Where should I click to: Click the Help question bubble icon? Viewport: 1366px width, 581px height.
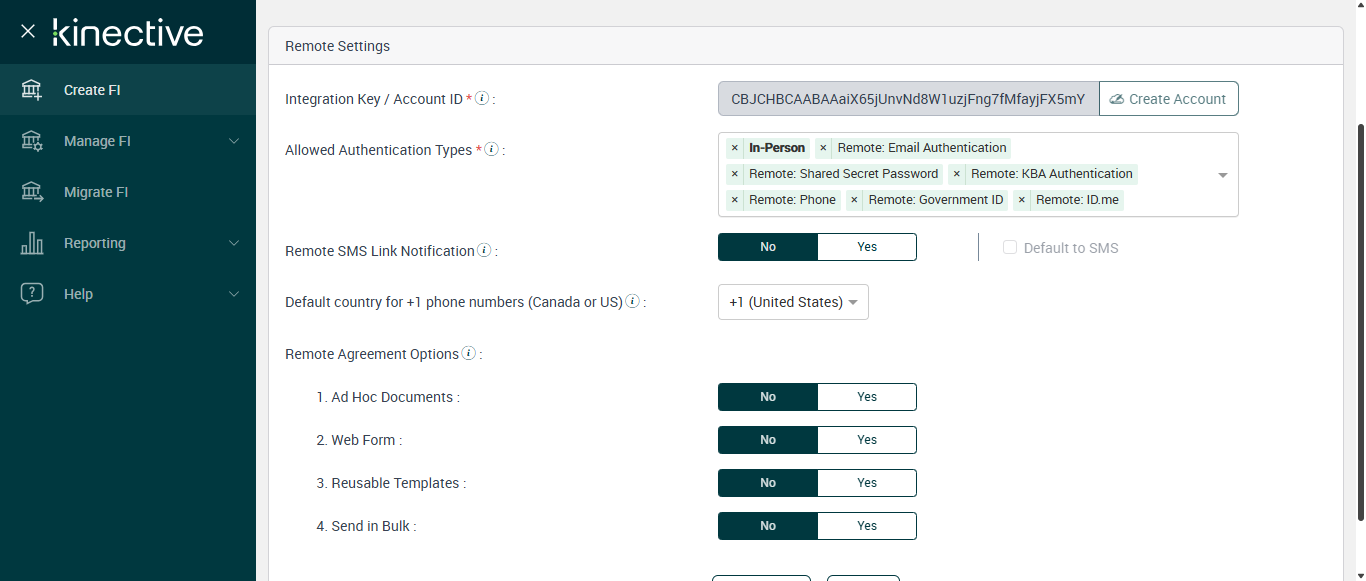32,294
